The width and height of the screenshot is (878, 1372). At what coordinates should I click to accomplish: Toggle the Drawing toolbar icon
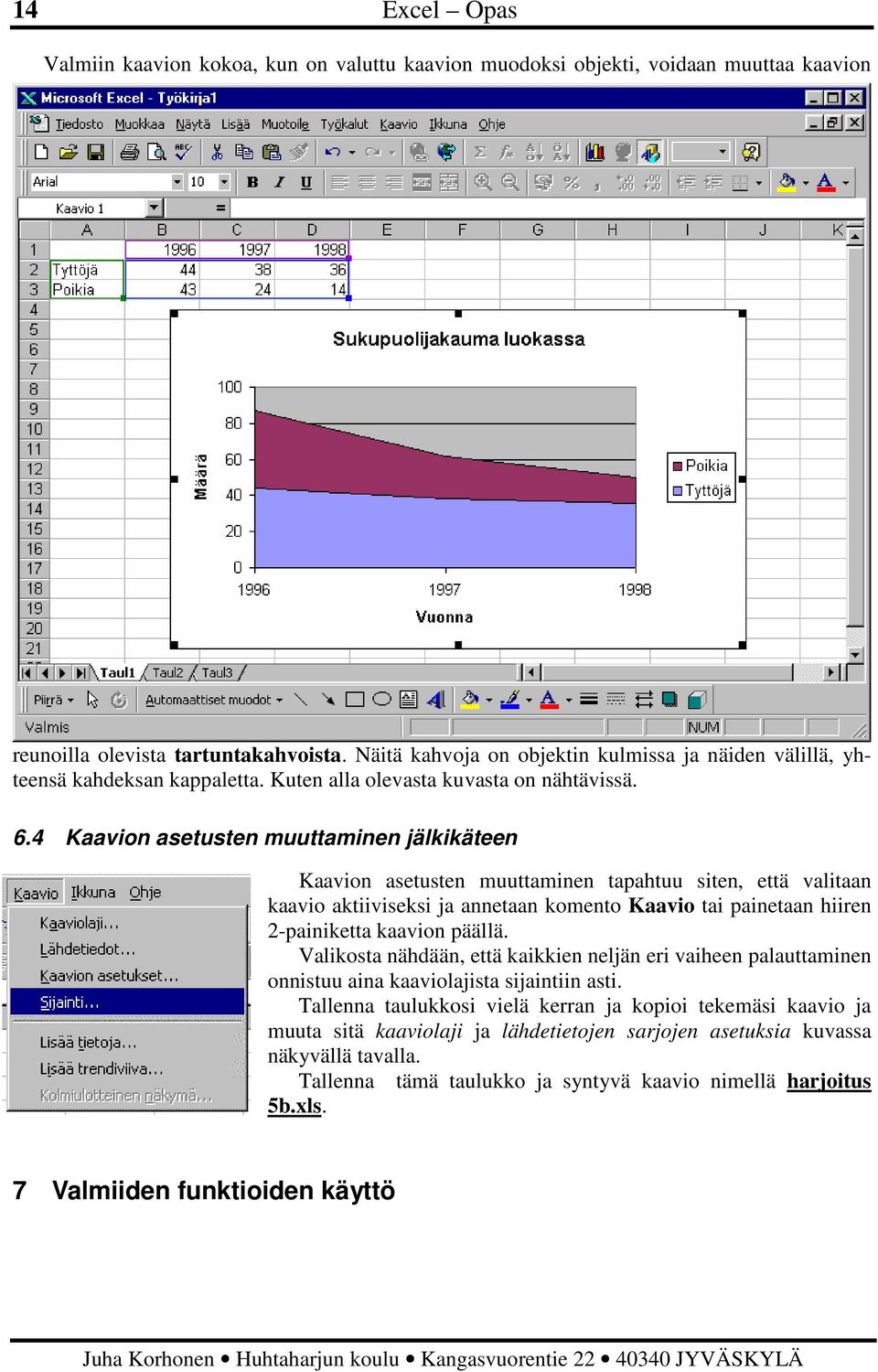[650, 152]
